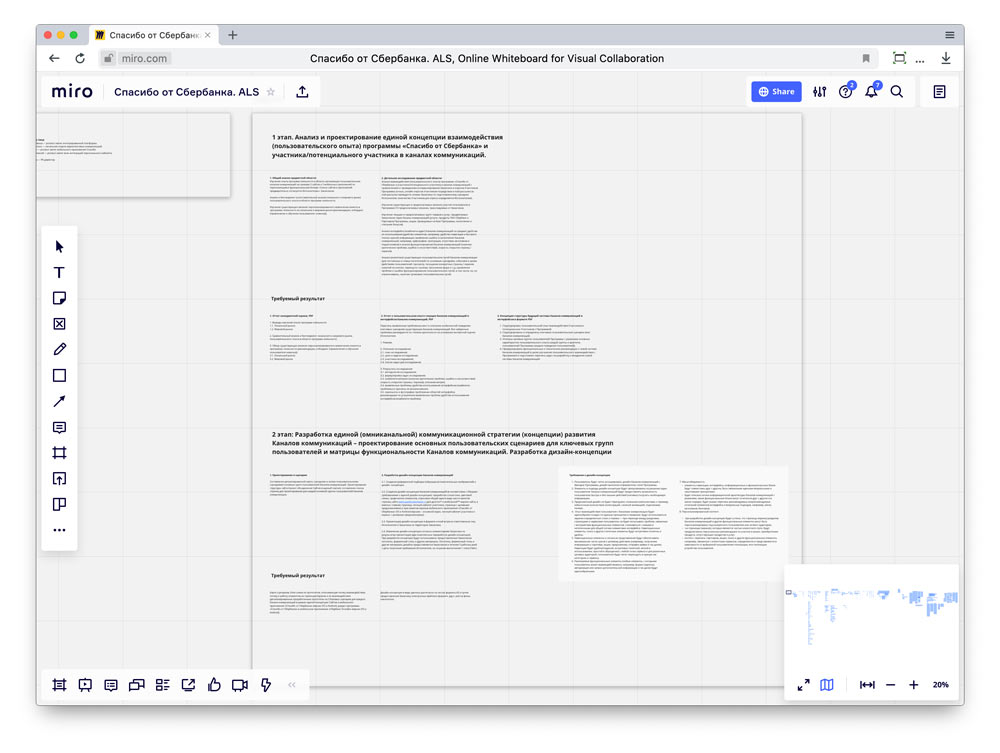Start a video chat session

240,685
